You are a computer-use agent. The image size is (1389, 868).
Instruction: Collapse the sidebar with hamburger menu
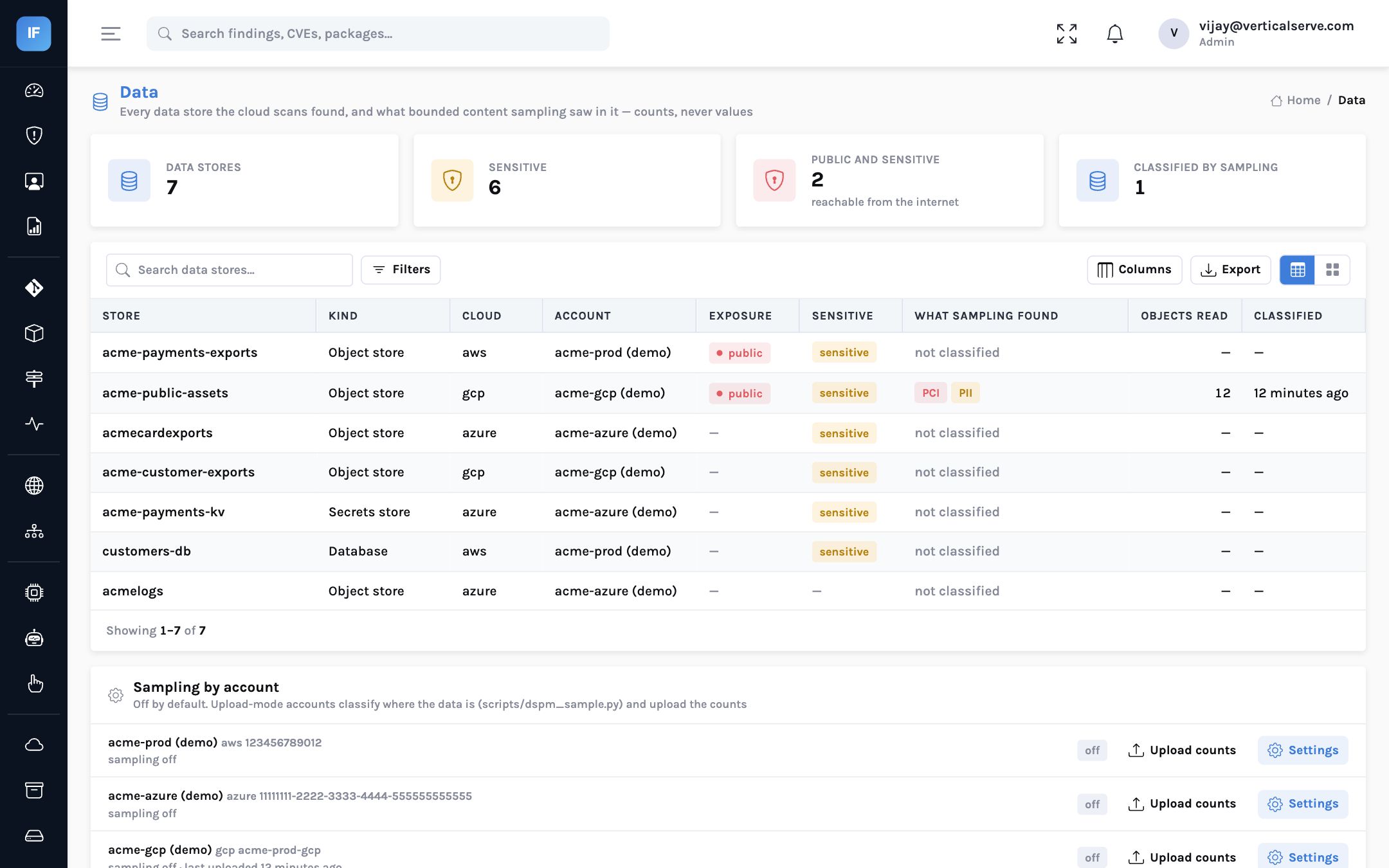point(111,33)
